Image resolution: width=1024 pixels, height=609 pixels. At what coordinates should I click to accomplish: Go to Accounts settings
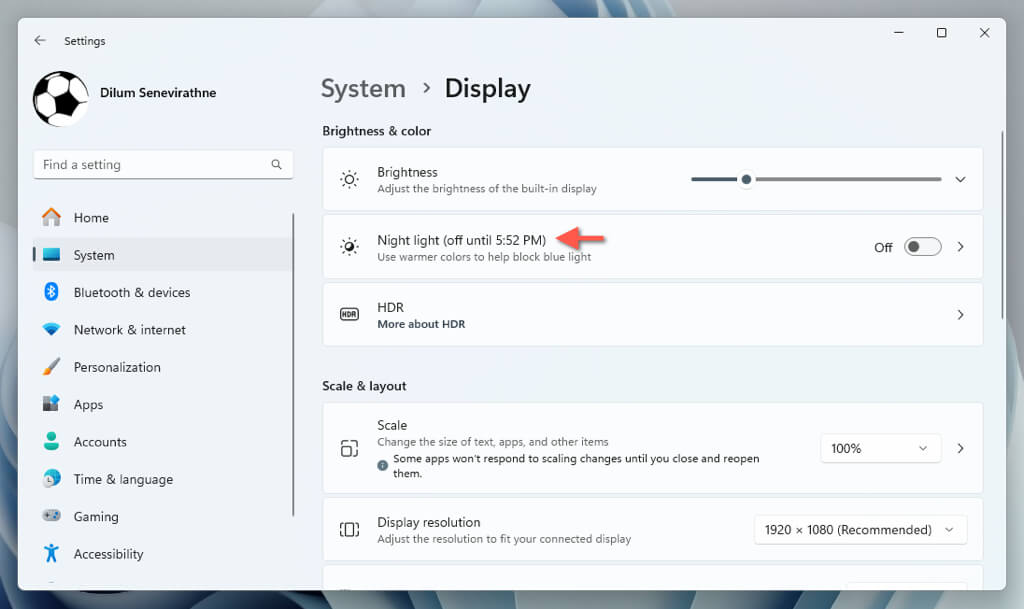163,441
